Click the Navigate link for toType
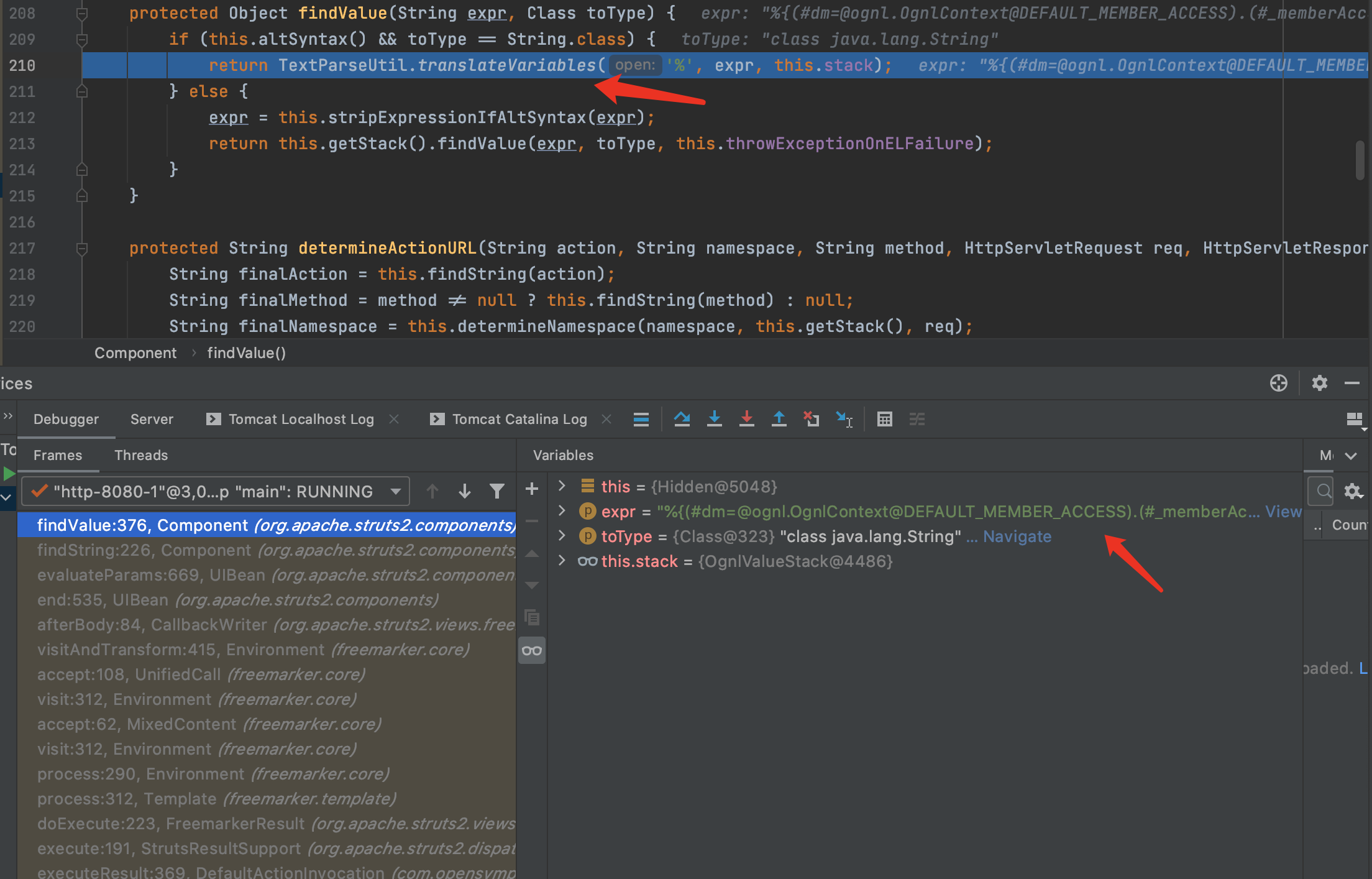This screenshot has width=1372, height=879. [x=1017, y=536]
